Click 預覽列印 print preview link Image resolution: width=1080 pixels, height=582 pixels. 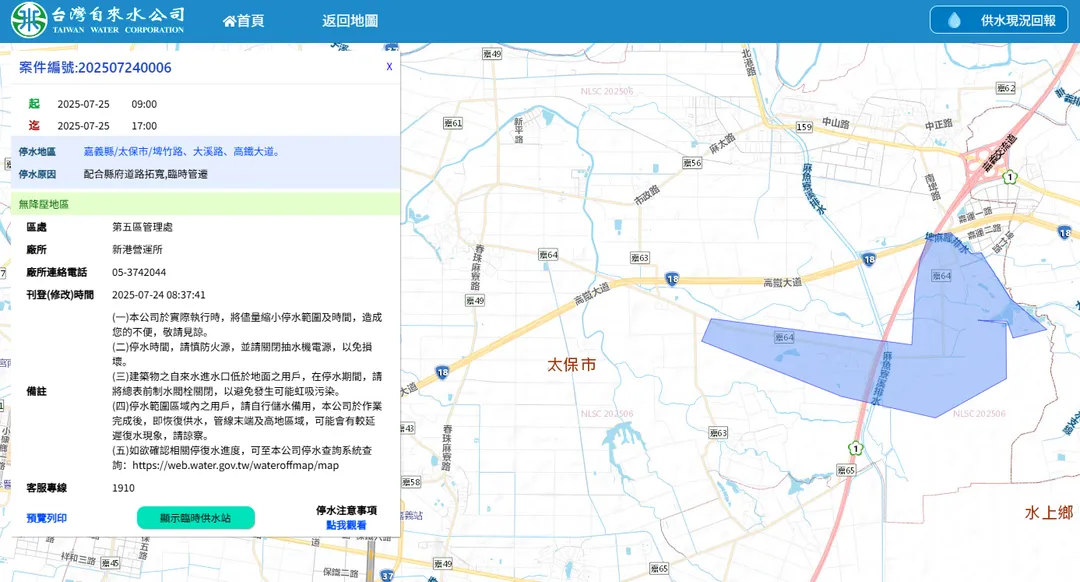(x=47, y=518)
